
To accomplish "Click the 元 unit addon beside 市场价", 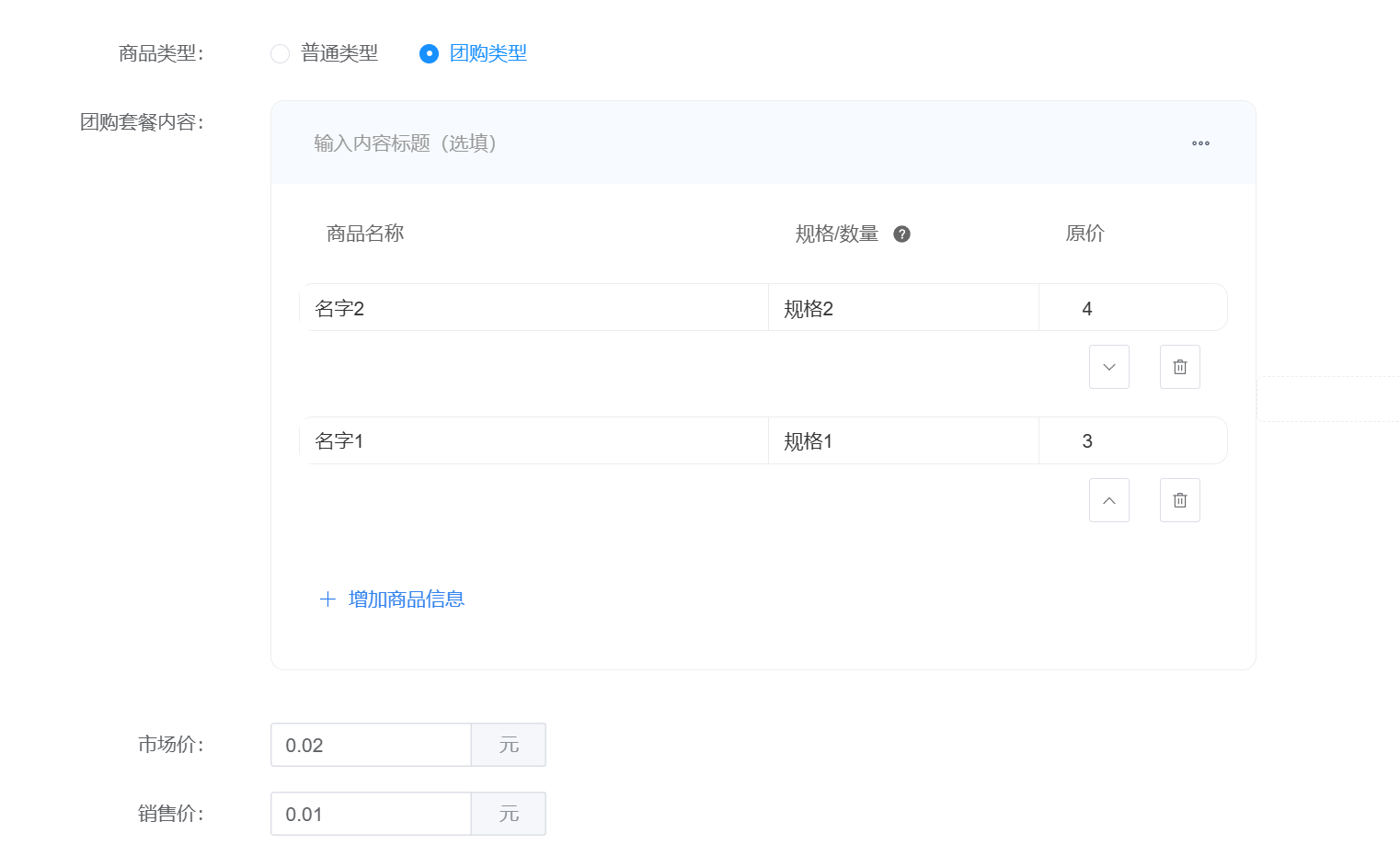I will [x=509, y=745].
